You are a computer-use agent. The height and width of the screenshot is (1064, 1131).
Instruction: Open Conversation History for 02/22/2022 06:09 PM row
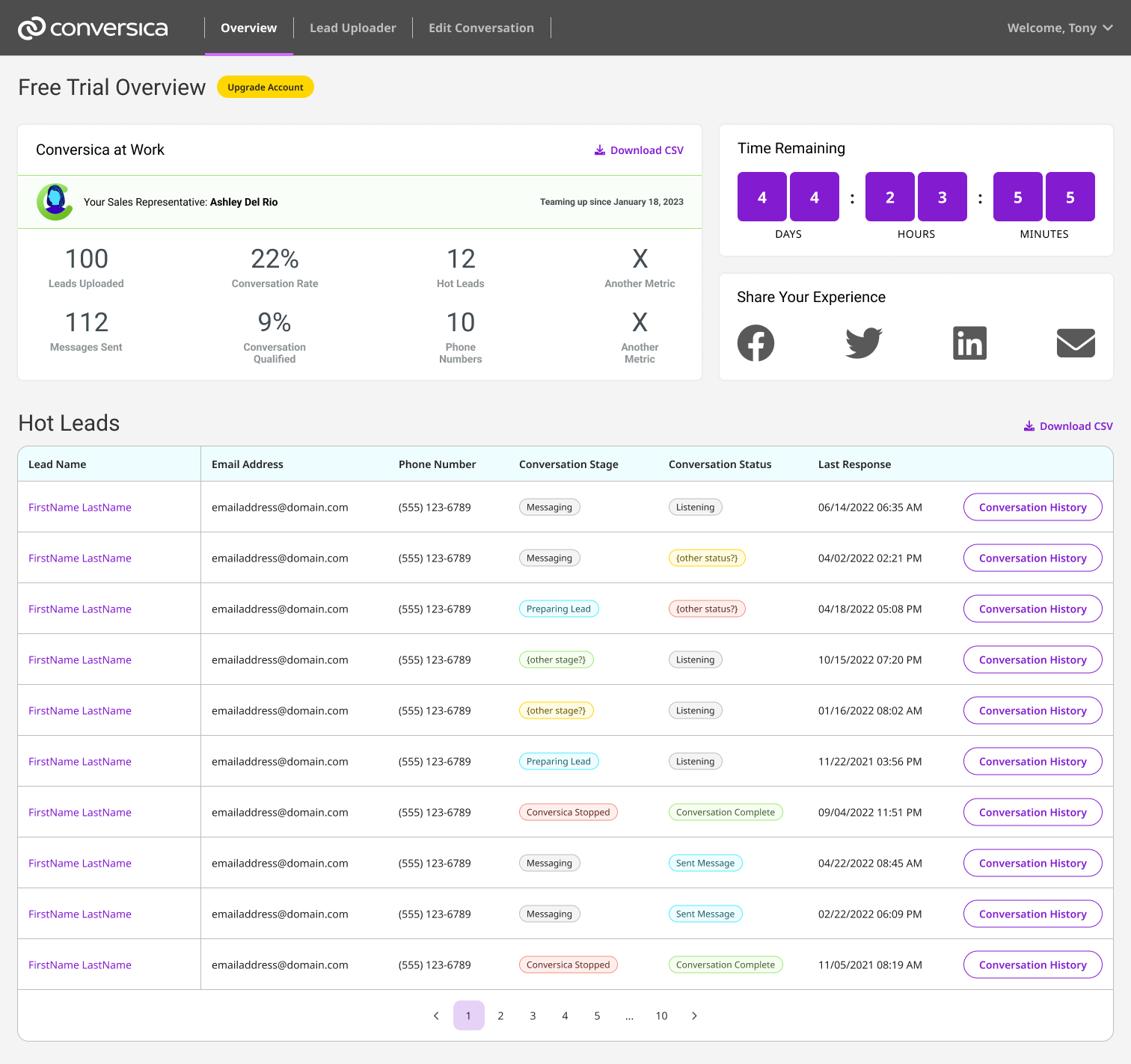click(x=1032, y=914)
